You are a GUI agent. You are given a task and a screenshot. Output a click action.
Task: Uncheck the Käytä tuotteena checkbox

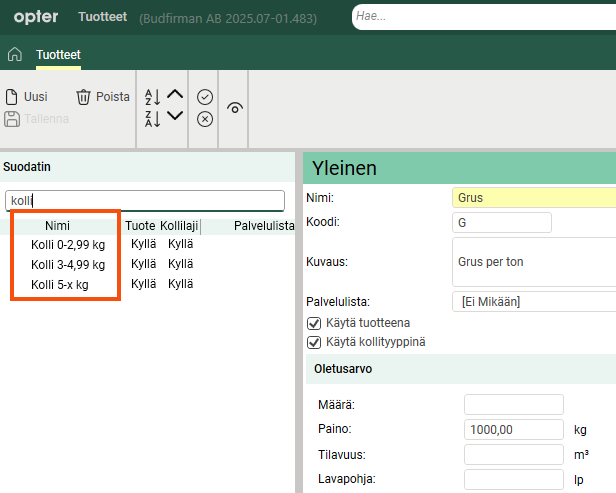point(314,323)
